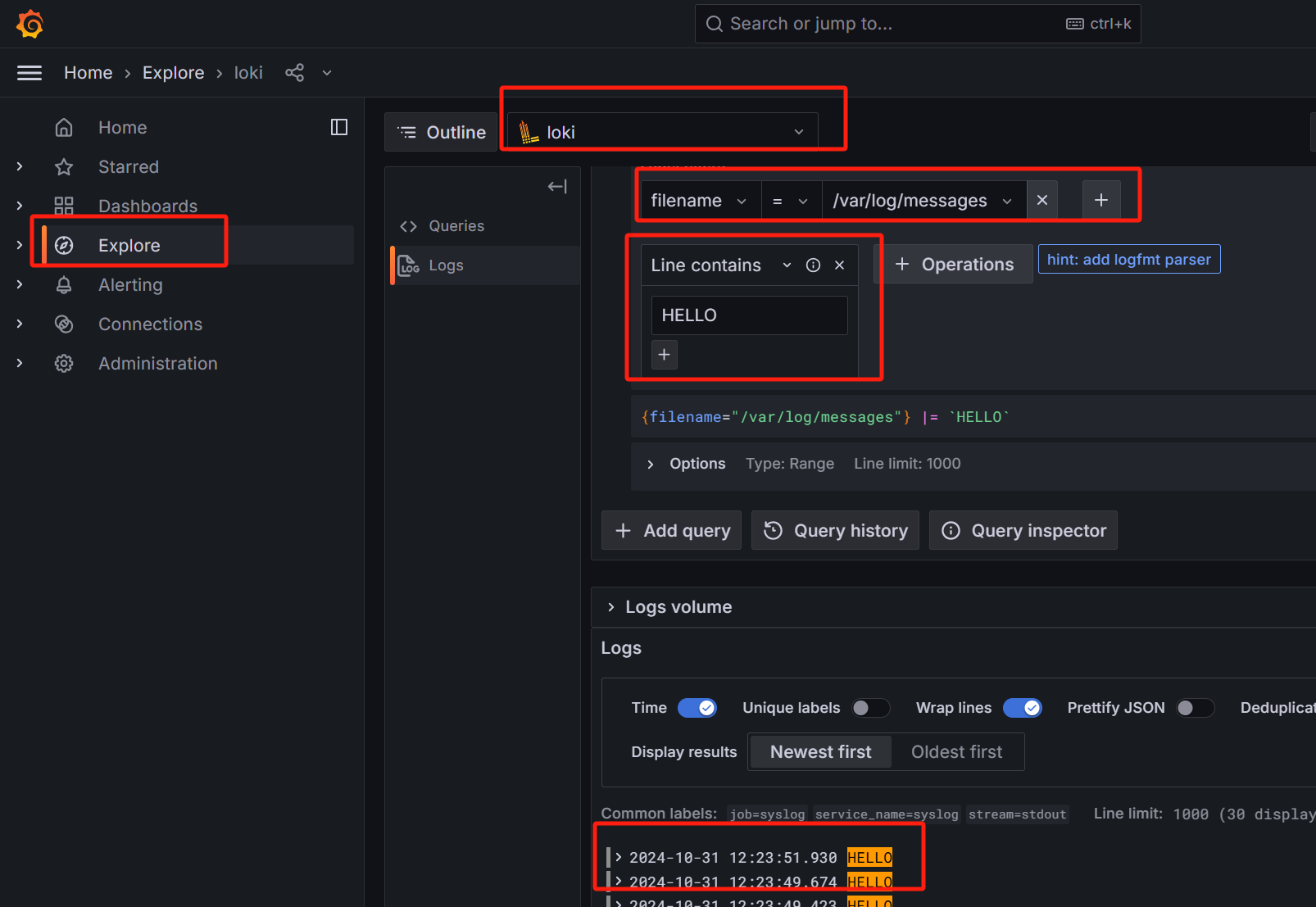
Task: Open the /var/log/messages value dropdown
Action: click(x=923, y=201)
